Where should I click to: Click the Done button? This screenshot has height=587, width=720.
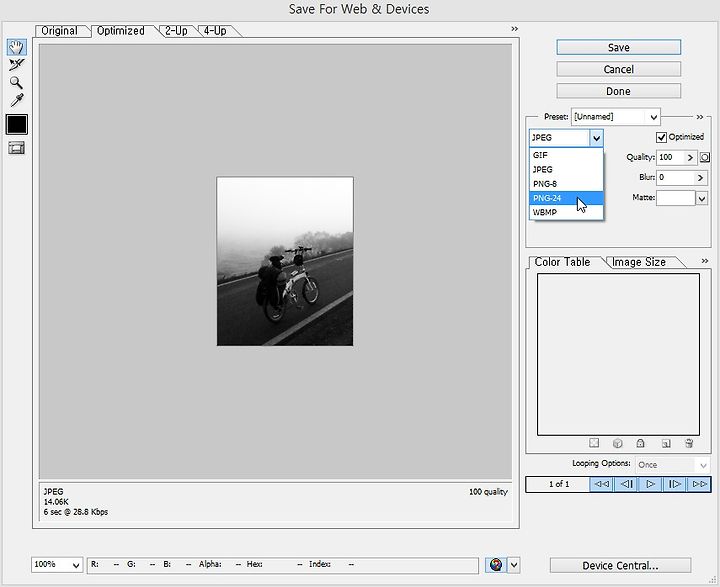619,91
